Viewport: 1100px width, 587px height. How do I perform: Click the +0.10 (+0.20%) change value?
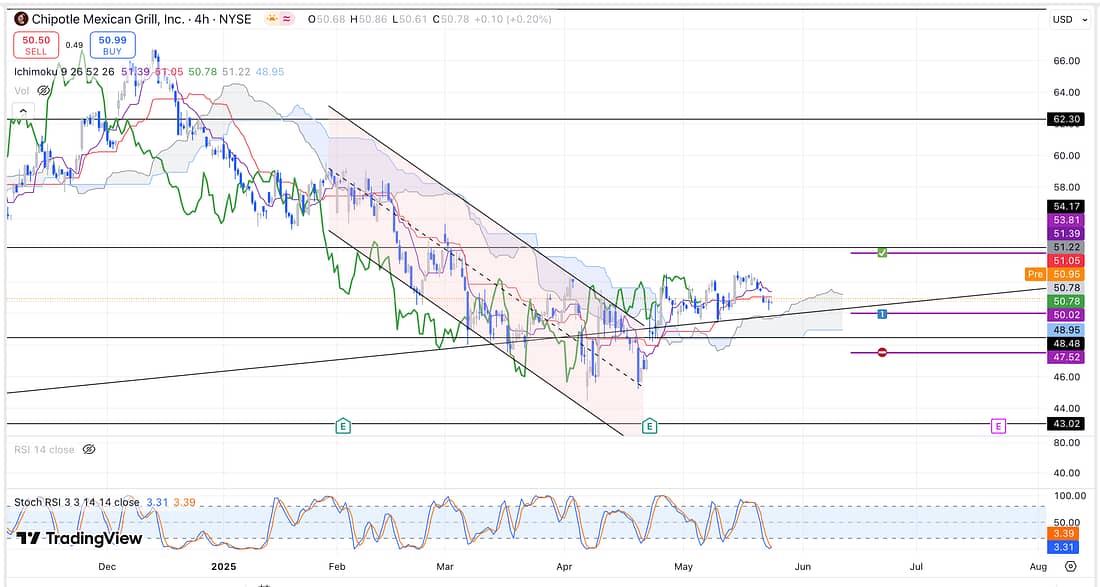pyautogui.click(x=513, y=19)
